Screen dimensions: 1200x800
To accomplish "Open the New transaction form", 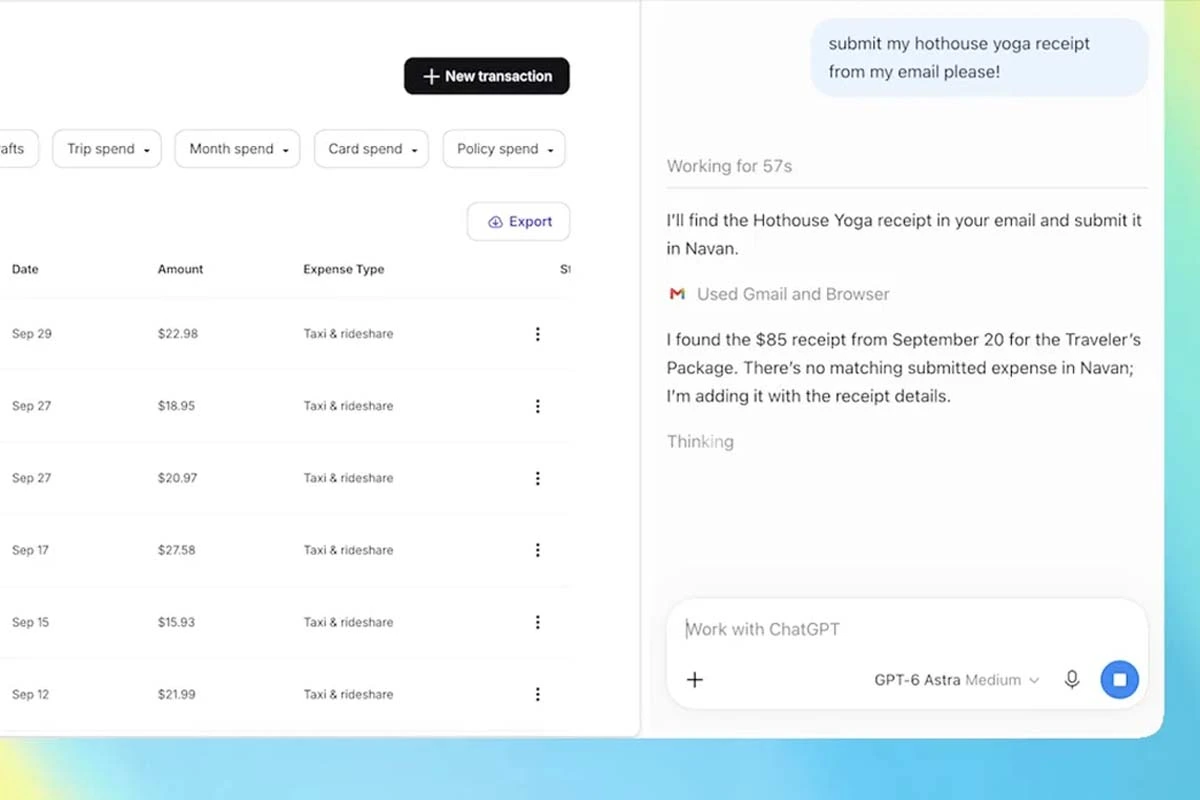I will pyautogui.click(x=487, y=76).
